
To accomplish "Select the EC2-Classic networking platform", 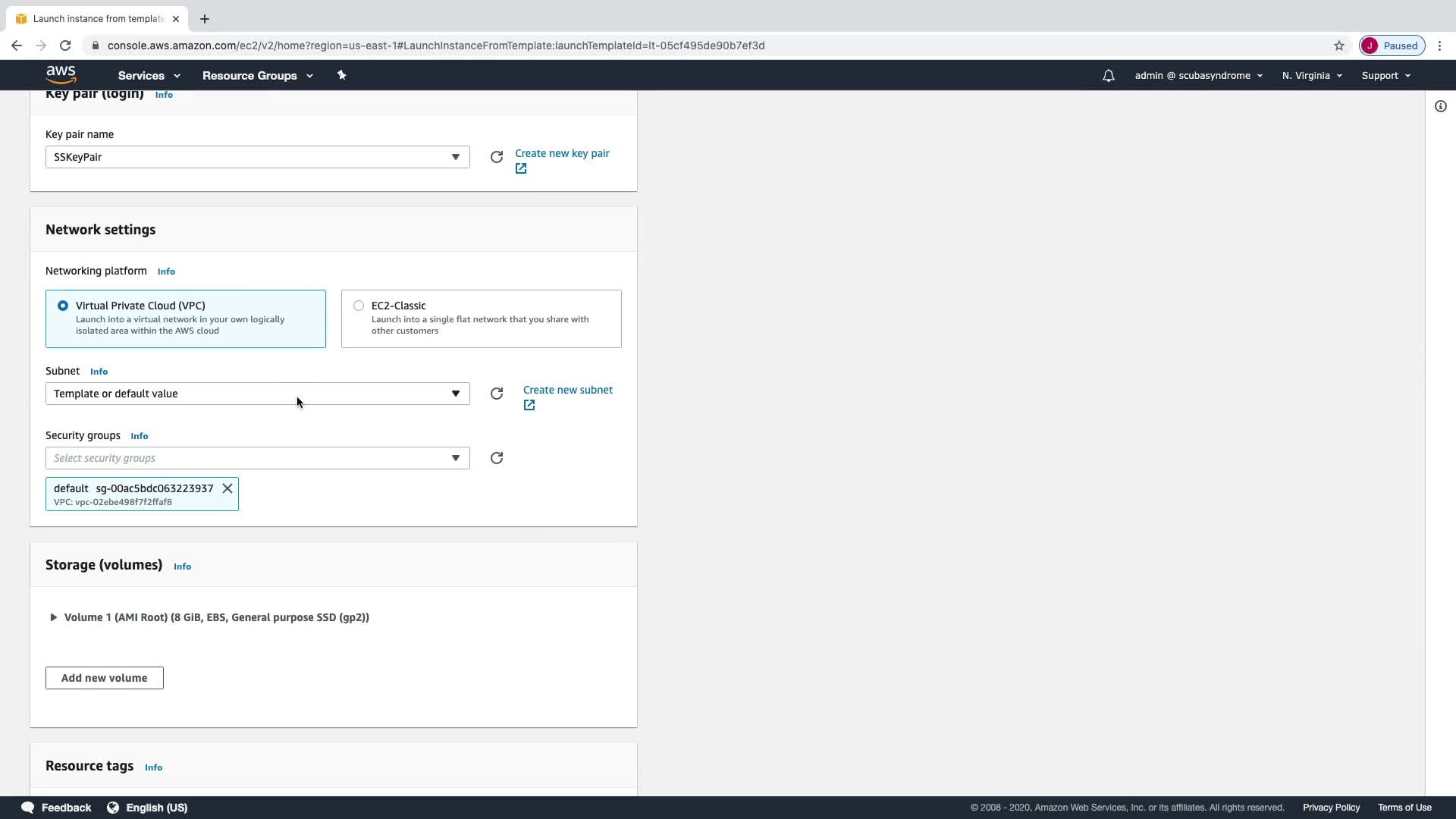I will (359, 306).
